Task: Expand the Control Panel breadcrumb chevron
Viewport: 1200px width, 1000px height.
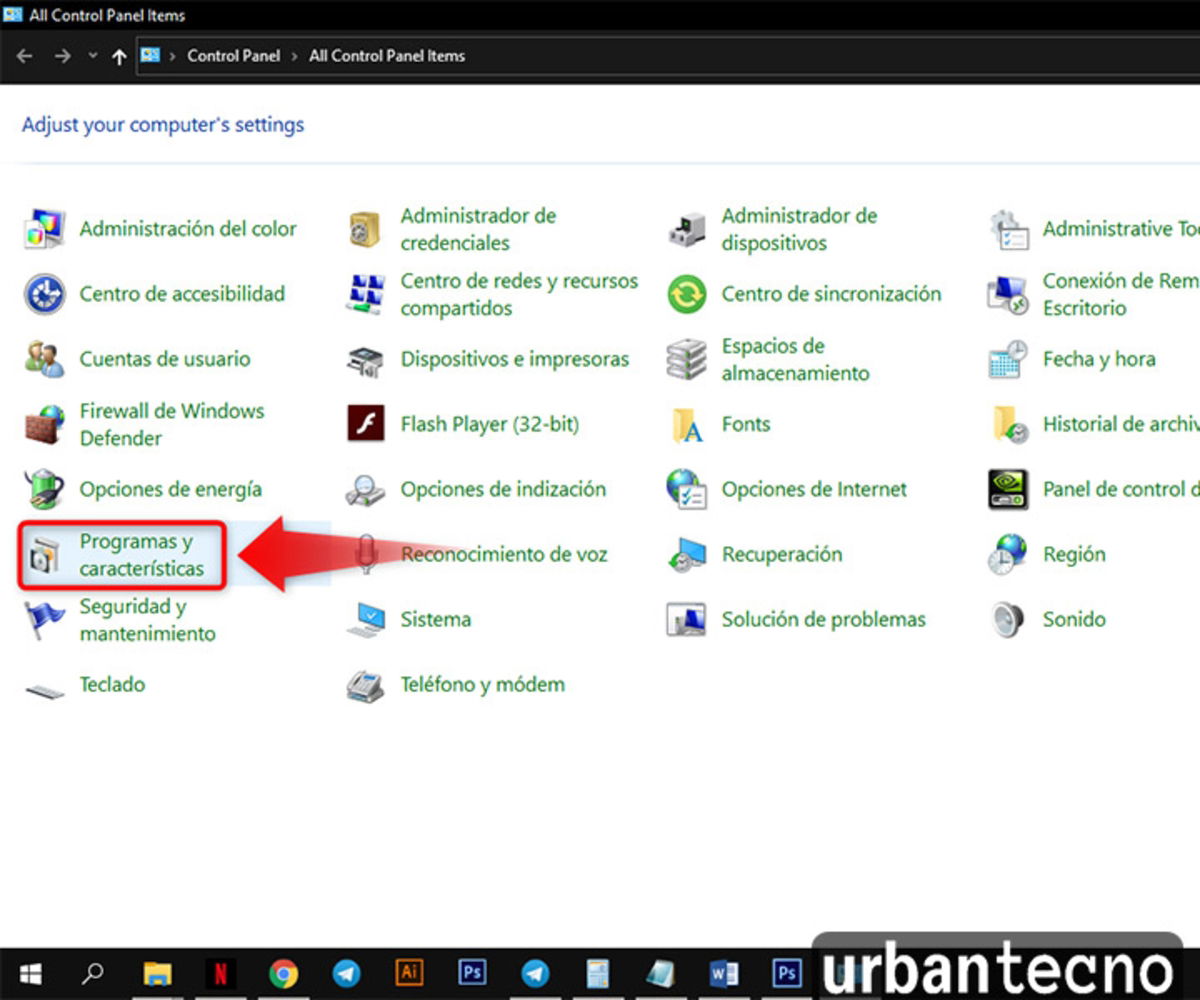Action: tap(295, 56)
